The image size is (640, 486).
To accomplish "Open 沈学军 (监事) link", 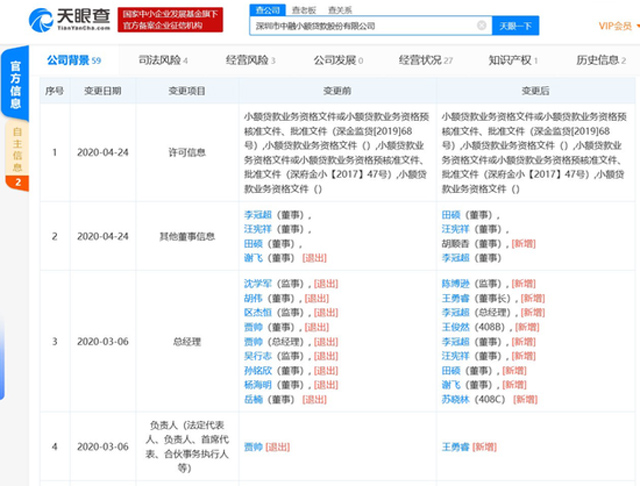I will click(258, 284).
